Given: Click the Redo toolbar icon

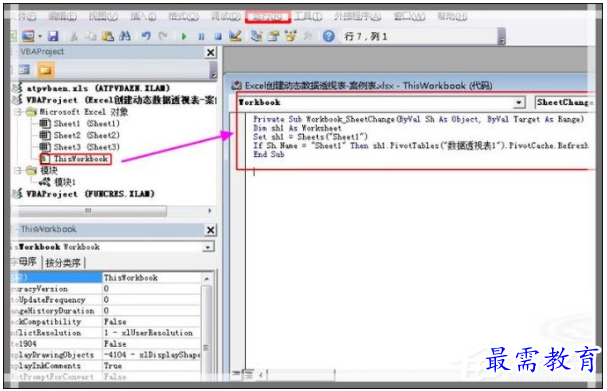Looking at the screenshot, I should coord(163,36).
